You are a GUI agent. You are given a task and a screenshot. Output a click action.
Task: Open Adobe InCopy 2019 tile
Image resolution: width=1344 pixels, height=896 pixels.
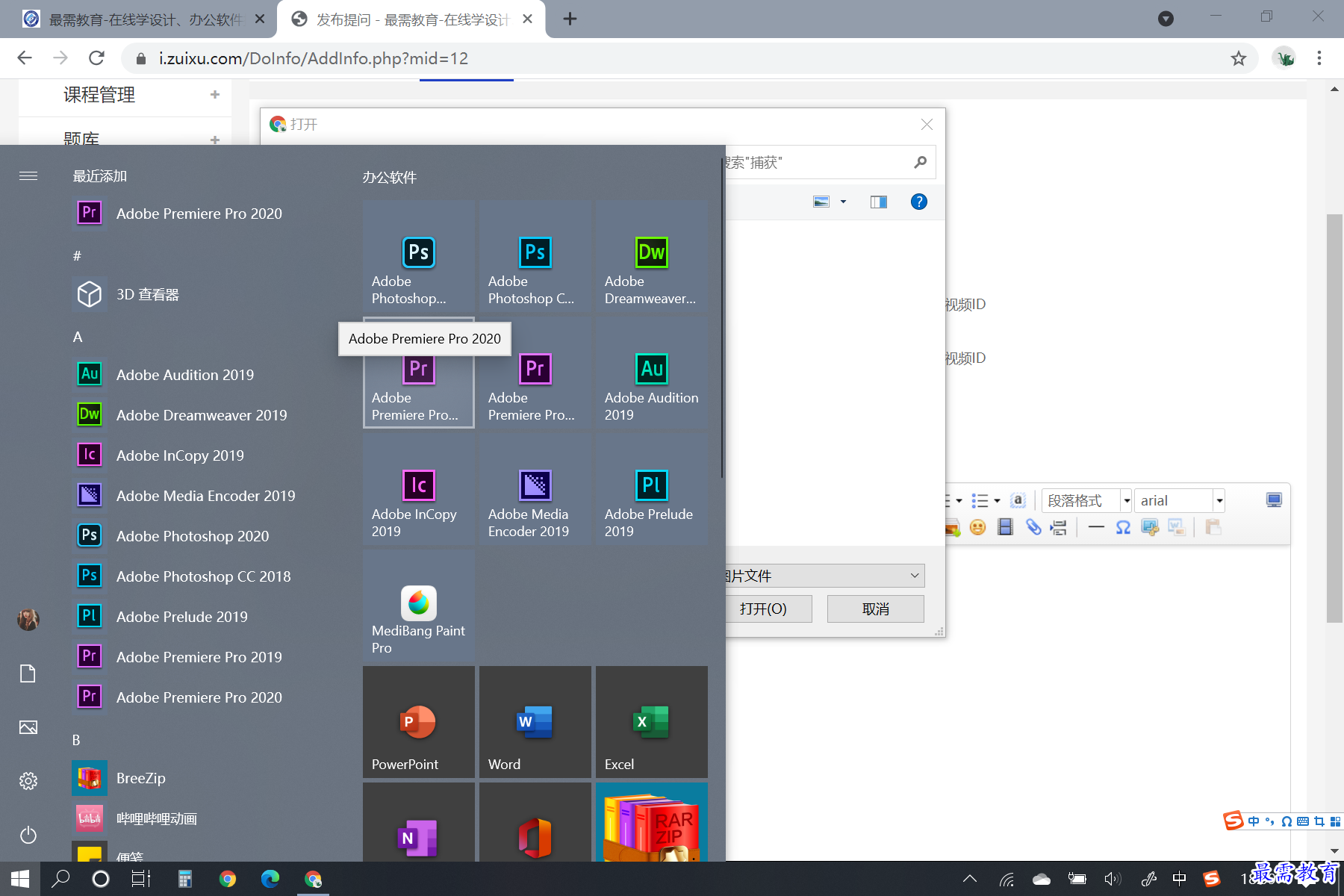pyautogui.click(x=419, y=489)
